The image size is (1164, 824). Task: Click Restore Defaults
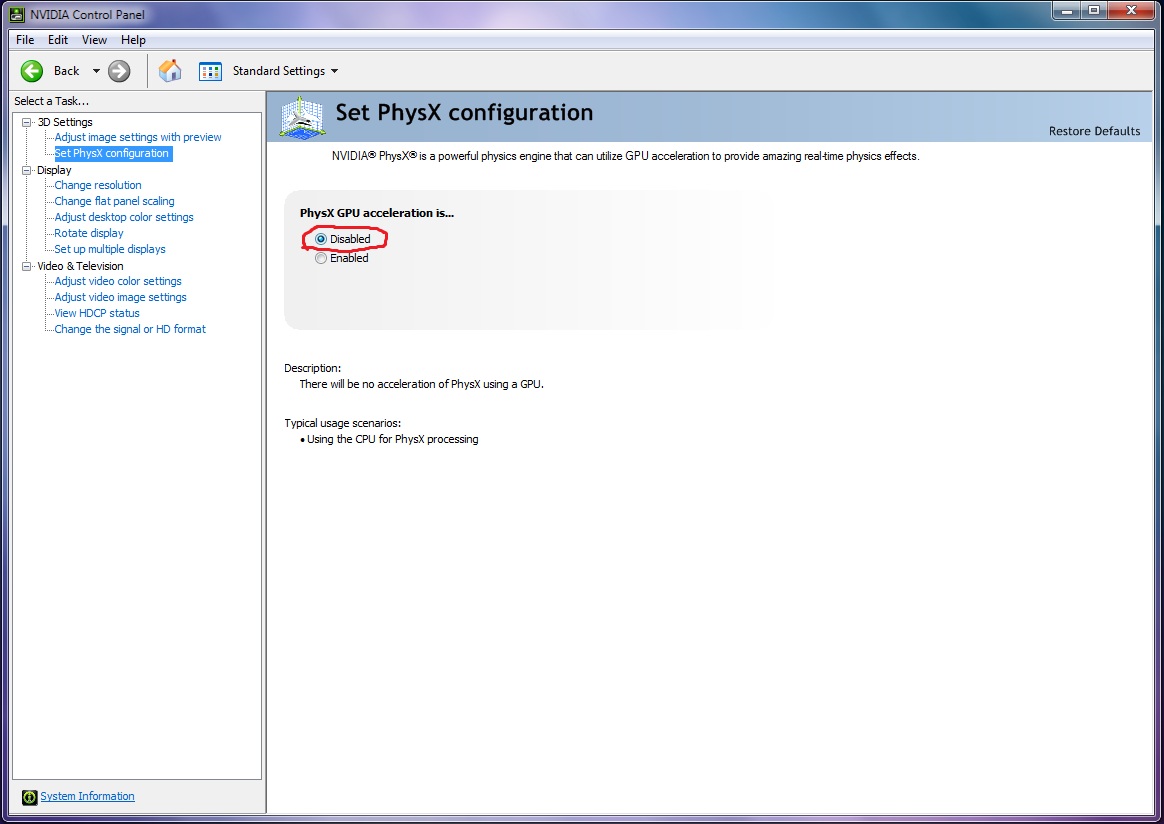pos(1094,131)
